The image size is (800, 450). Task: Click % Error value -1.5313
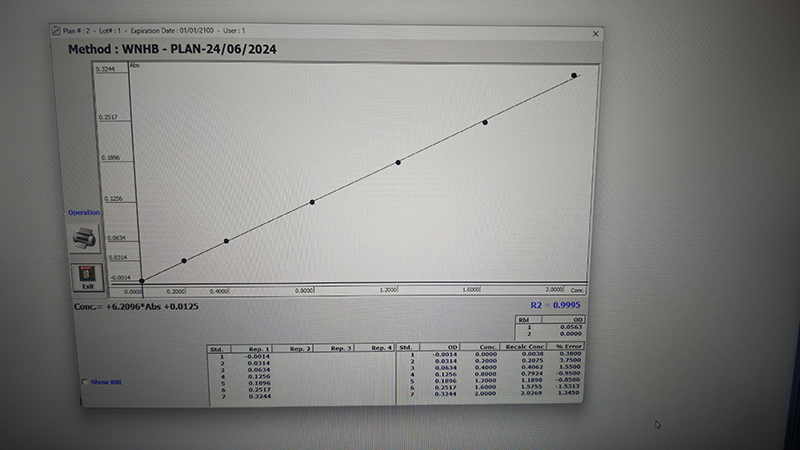point(568,386)
